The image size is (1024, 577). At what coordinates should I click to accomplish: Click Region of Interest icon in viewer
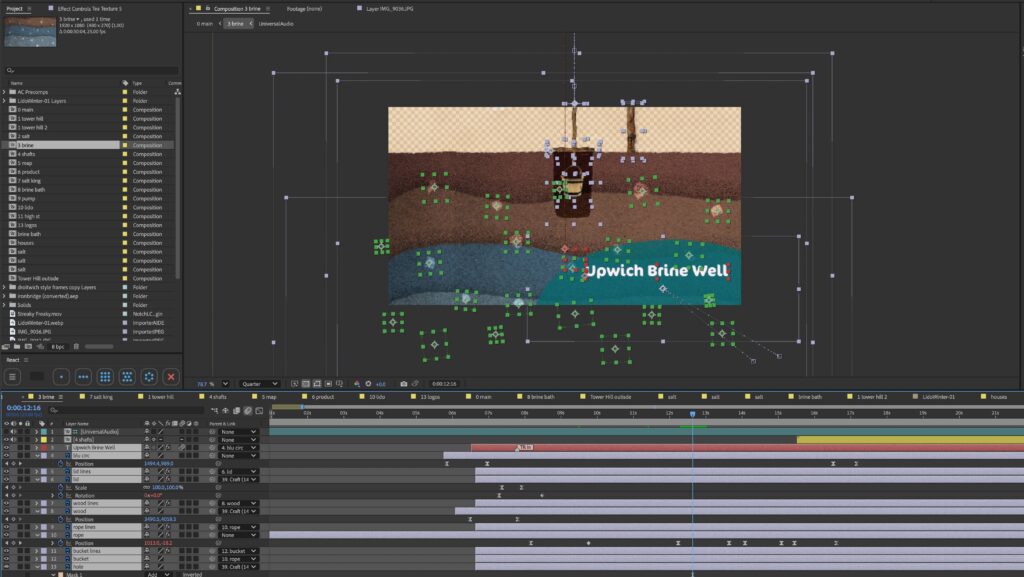pyautogui.click(x=328, y=384)
